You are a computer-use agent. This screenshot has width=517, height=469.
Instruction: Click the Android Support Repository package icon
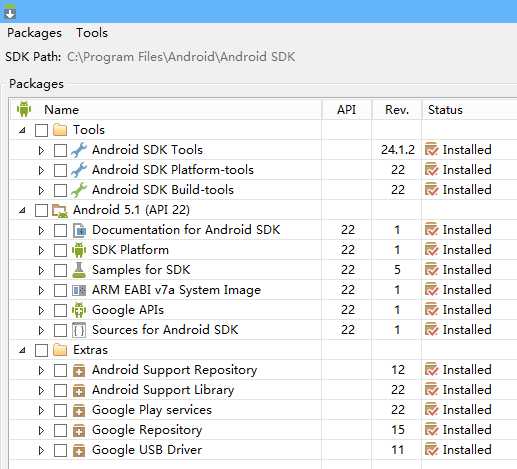tap(79, 370)
